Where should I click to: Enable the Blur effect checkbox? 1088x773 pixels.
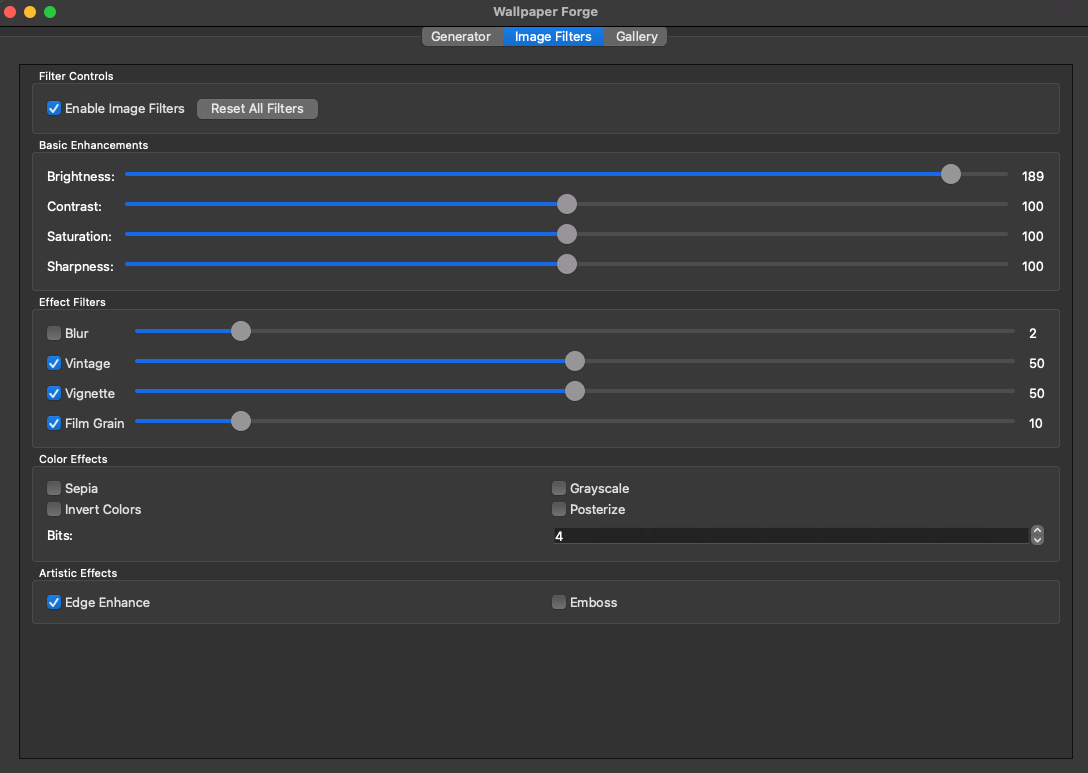(x=54, y=333)
